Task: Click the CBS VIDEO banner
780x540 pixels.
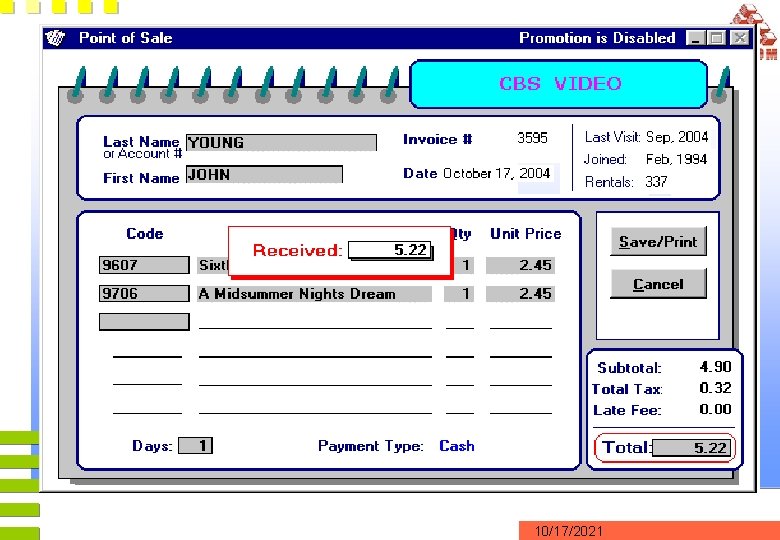Action: tap(559, 84)
